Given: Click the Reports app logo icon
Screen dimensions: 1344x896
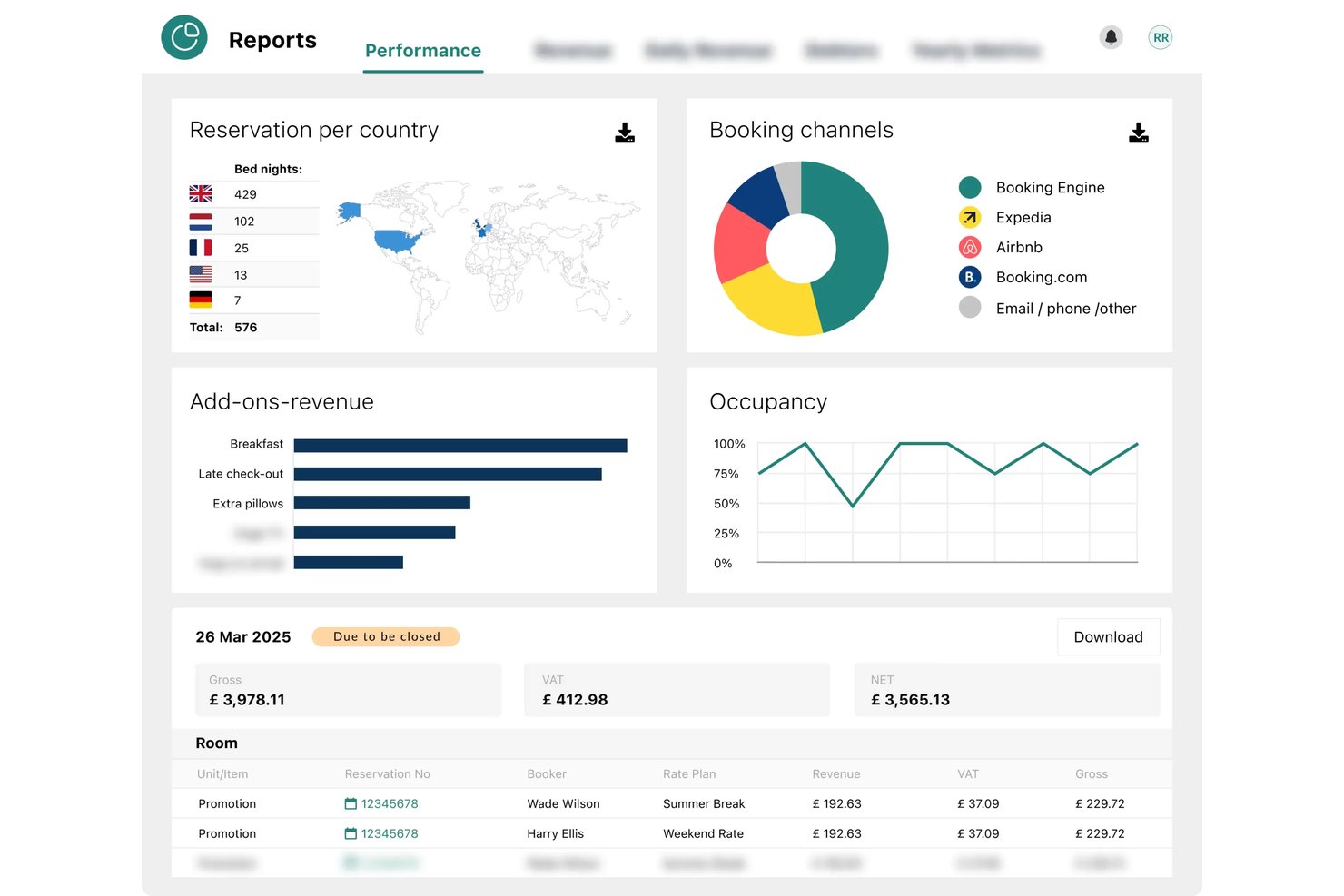Looking at the screenshot, I should (184, 37).
